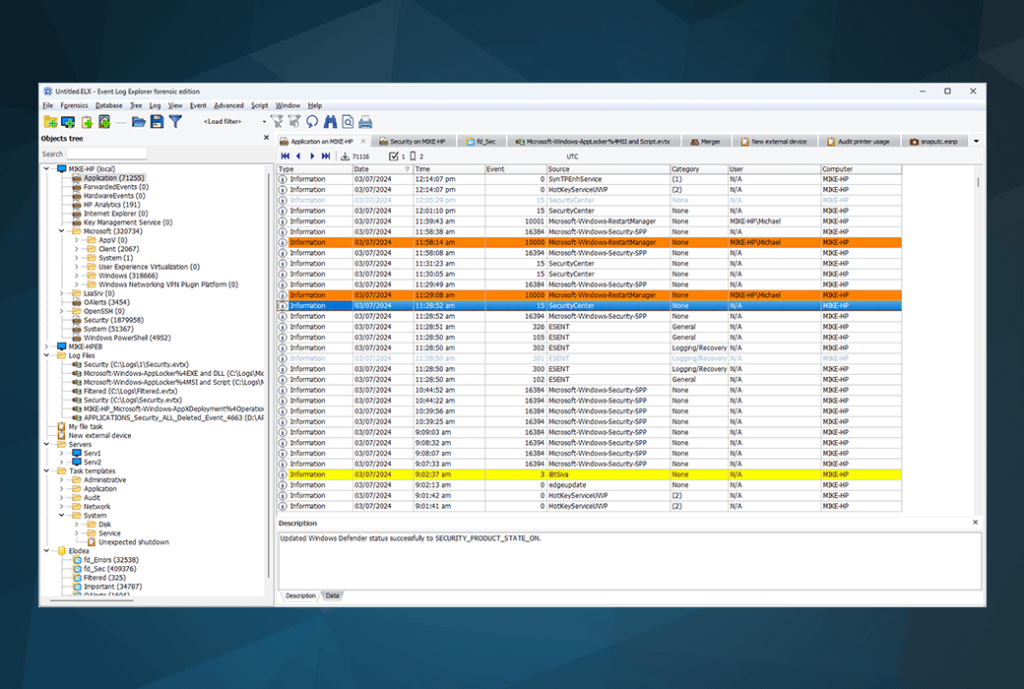Collapse the Task templates node
The height and width of the screenshot is (689, 1024).
click(x=47, y=471)
